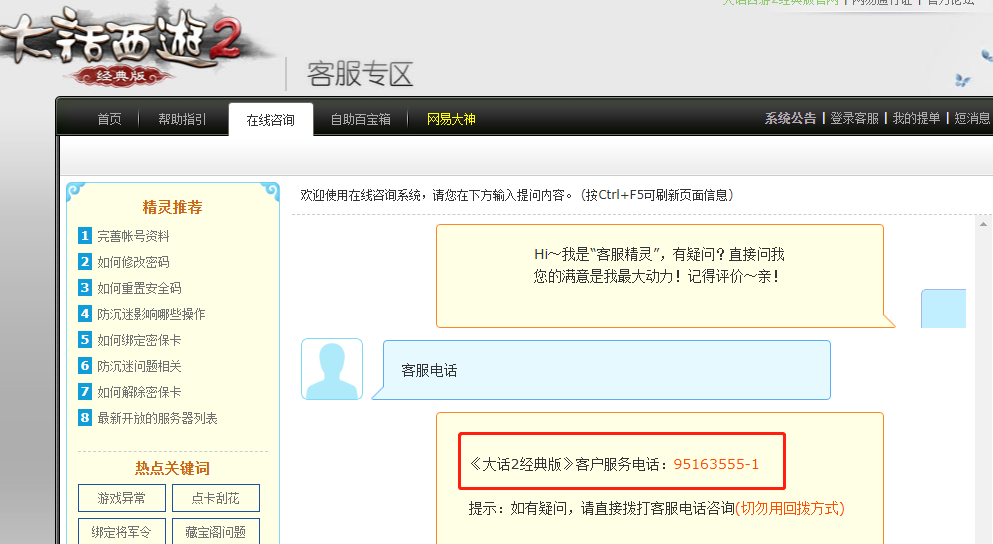Click the 大话西游2 经典版 logo

click(x=123, y=46)
